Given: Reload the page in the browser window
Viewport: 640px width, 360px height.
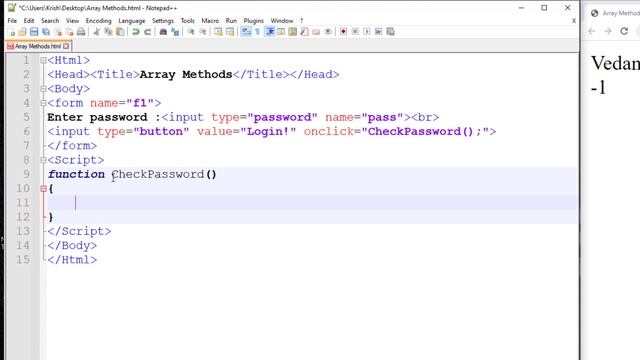Looking at the screenshot, I should (x=624, y=31).
